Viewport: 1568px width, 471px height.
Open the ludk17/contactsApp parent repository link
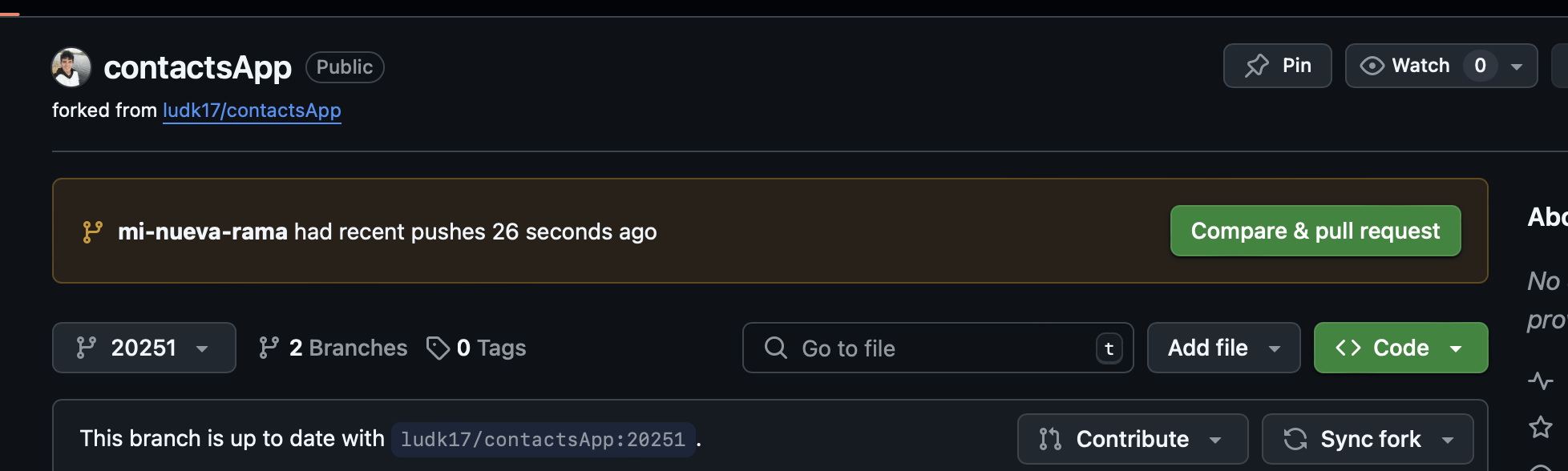[x=252, y=111]
